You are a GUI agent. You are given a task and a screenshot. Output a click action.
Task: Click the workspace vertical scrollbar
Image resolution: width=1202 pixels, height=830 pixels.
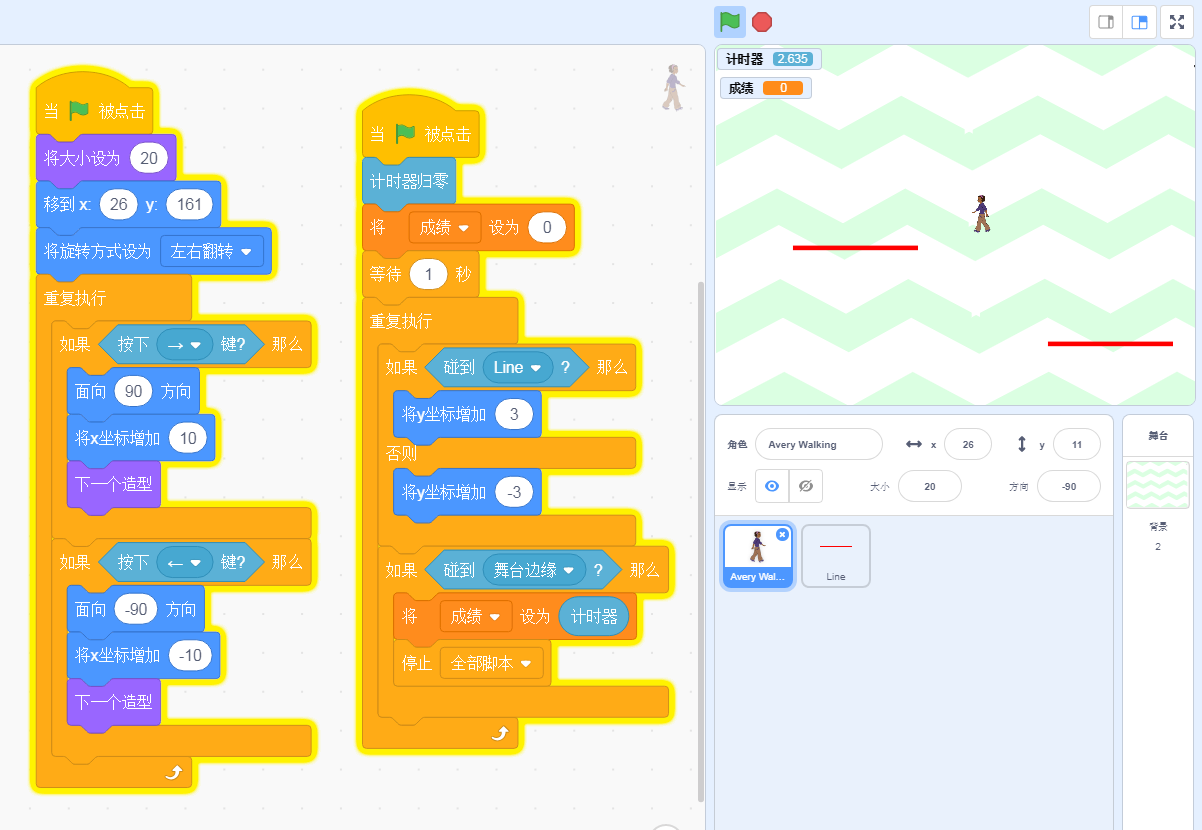tap(700, 540)
